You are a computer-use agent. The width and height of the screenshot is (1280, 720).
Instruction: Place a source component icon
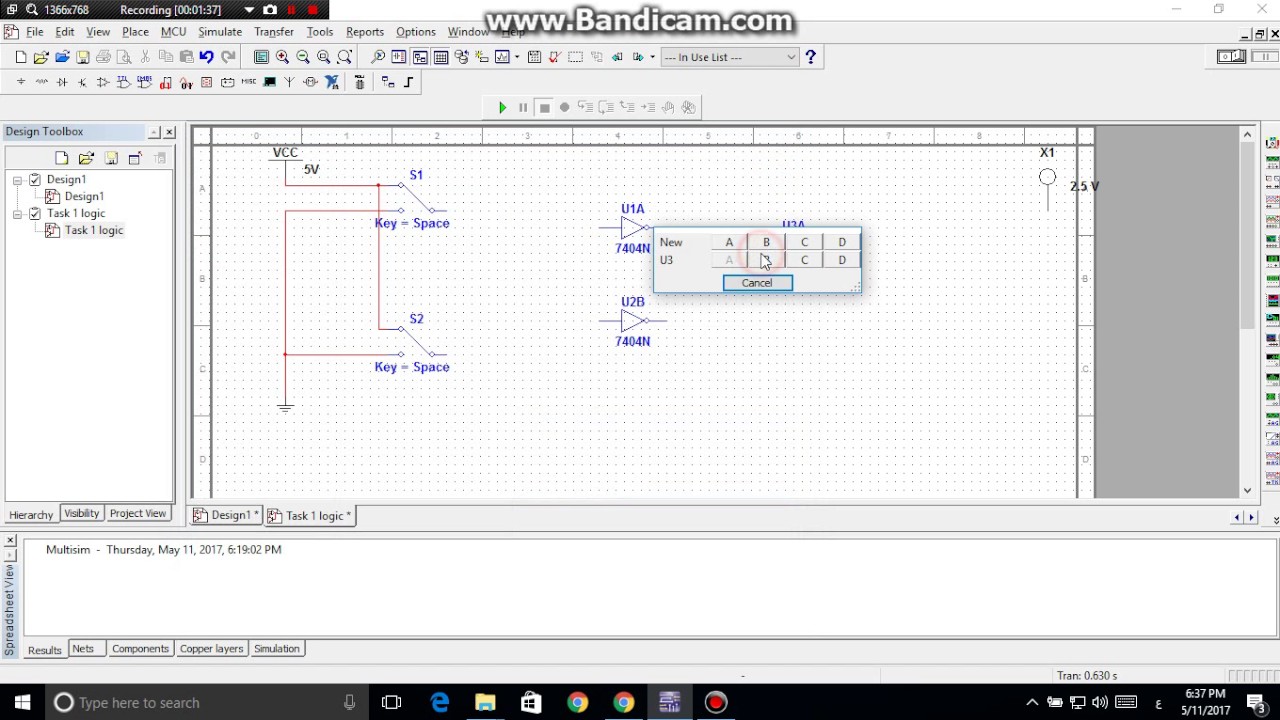[x=21, y=82]
